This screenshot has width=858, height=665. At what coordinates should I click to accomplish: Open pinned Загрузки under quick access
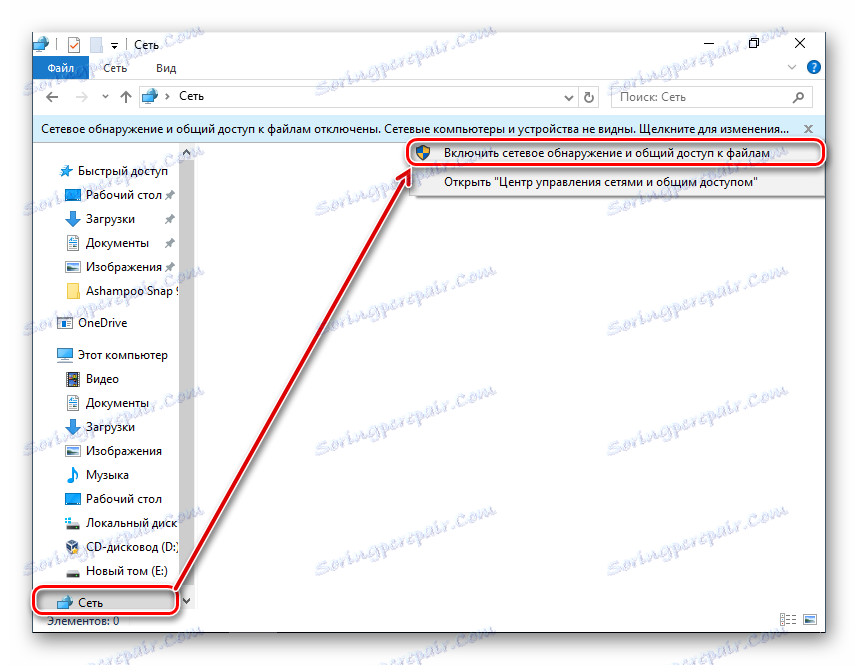[110, 219]
